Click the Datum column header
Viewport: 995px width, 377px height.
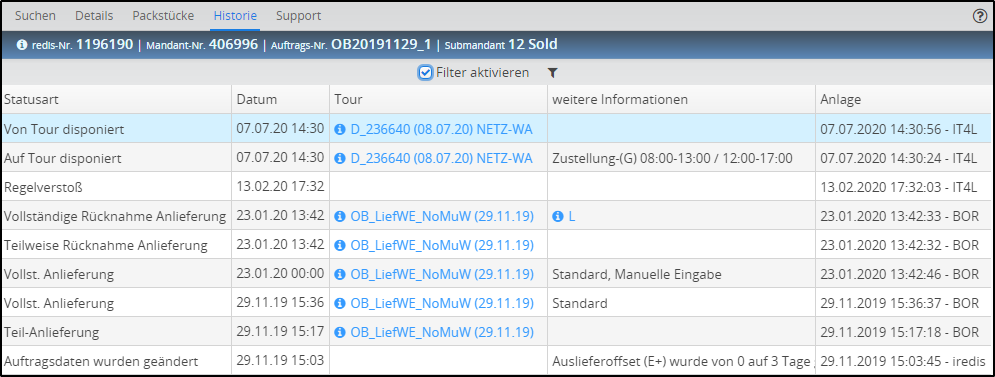coord(280,100)
